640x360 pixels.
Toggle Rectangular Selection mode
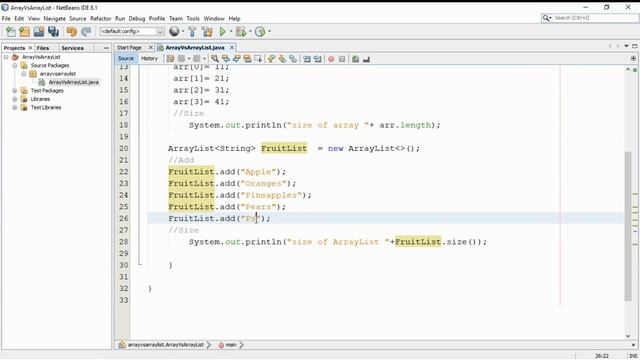point(258,59)
